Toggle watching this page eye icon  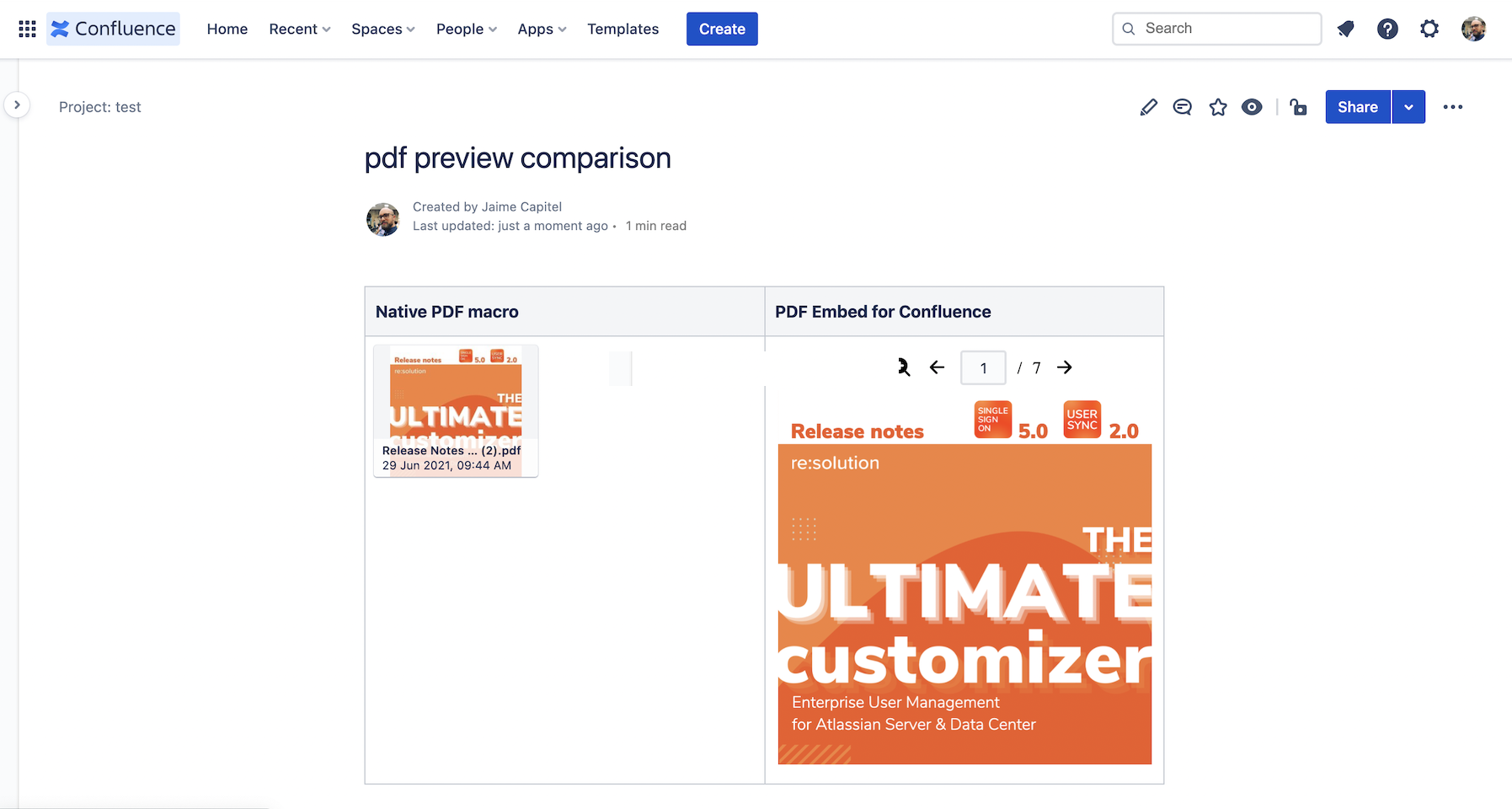pos(1252,107)
